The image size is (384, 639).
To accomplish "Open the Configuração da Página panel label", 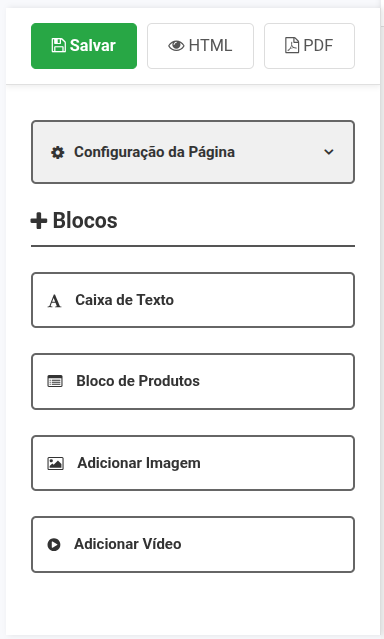I will [154, 152].
